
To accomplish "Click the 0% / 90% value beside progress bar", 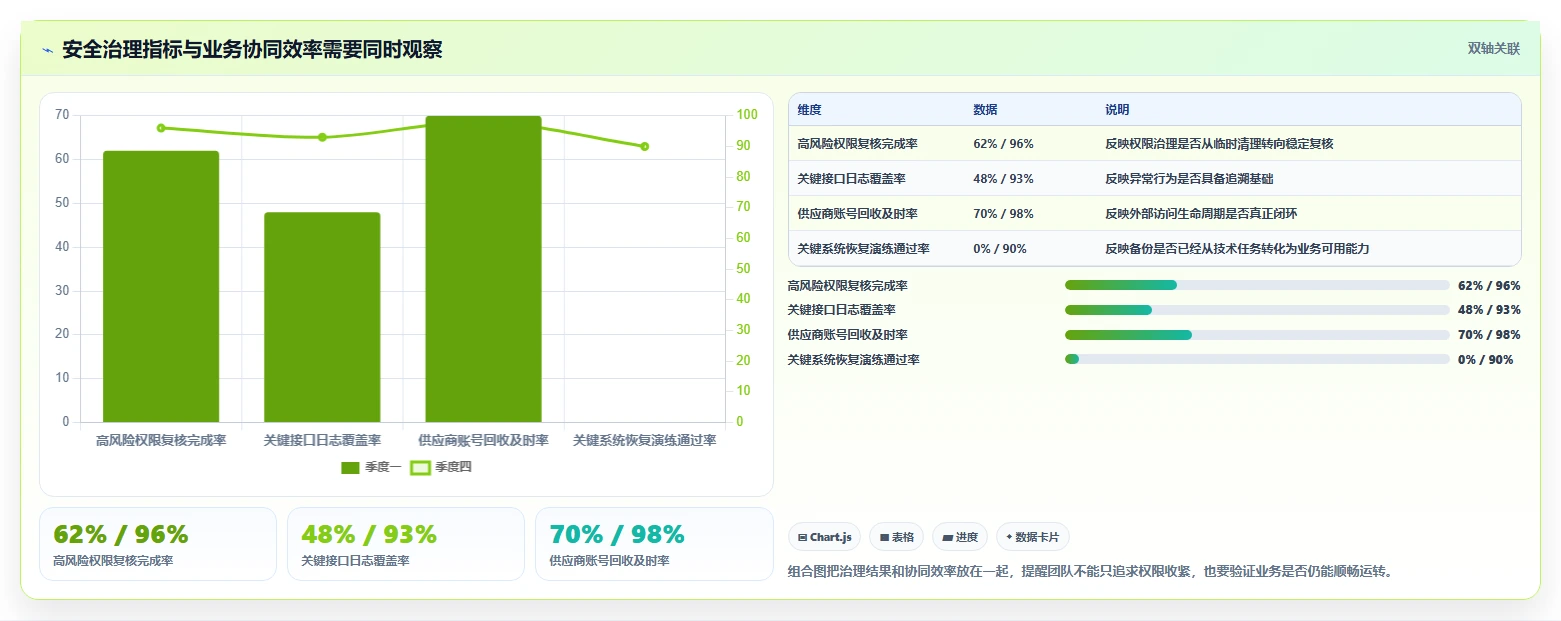I will click(x=1486, y=360).
